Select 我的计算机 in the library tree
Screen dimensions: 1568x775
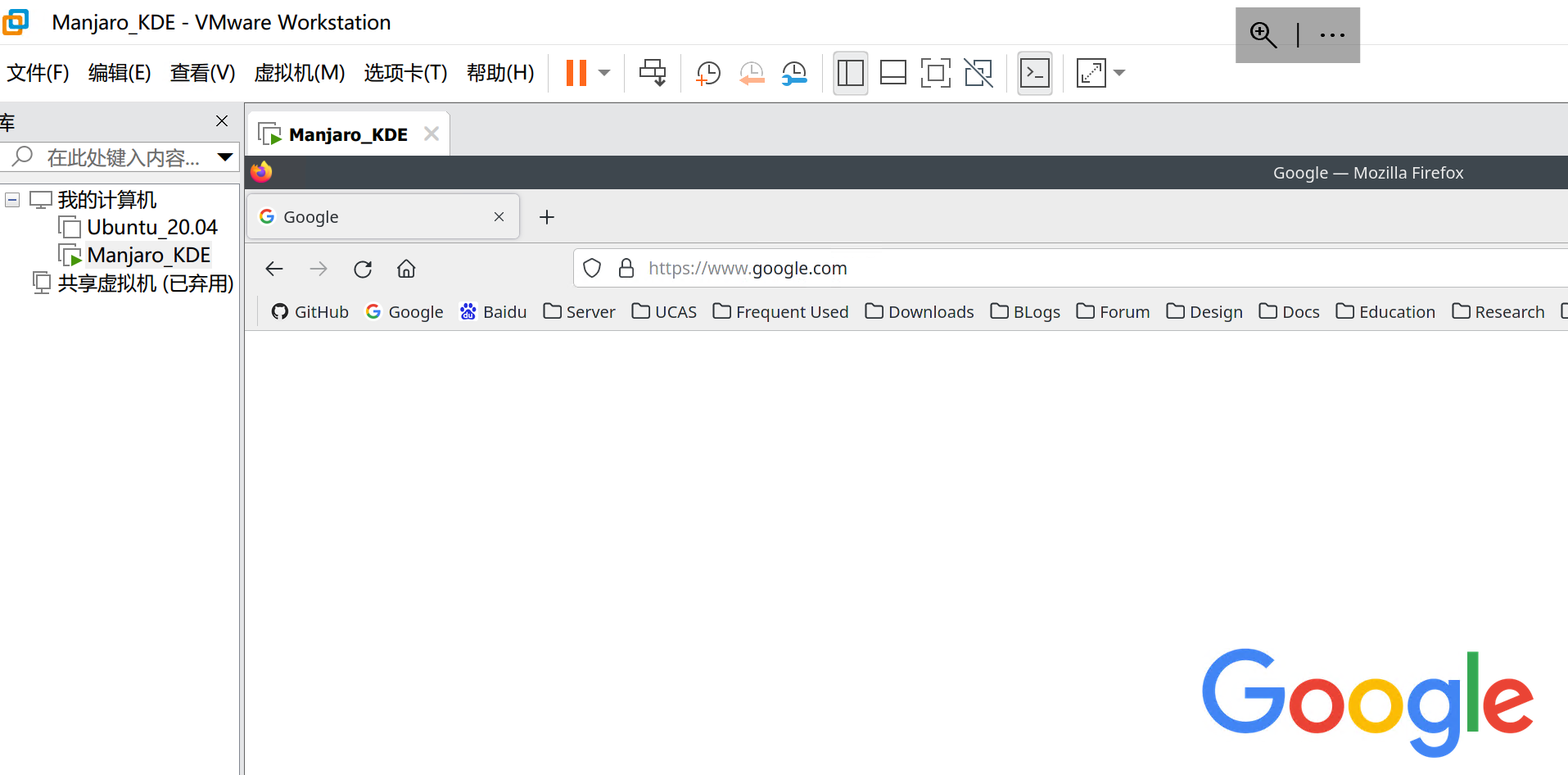[106, 200]
